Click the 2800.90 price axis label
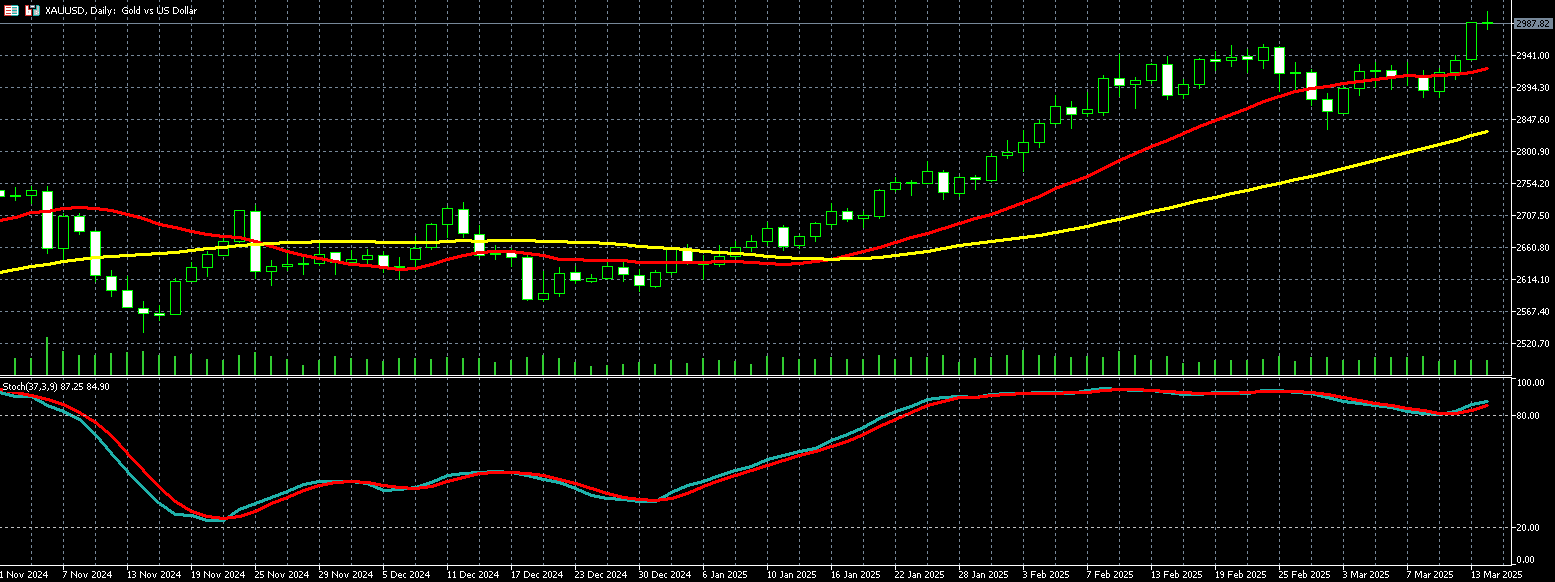This screenshot has width=1555, height=582. (1531, 152)
